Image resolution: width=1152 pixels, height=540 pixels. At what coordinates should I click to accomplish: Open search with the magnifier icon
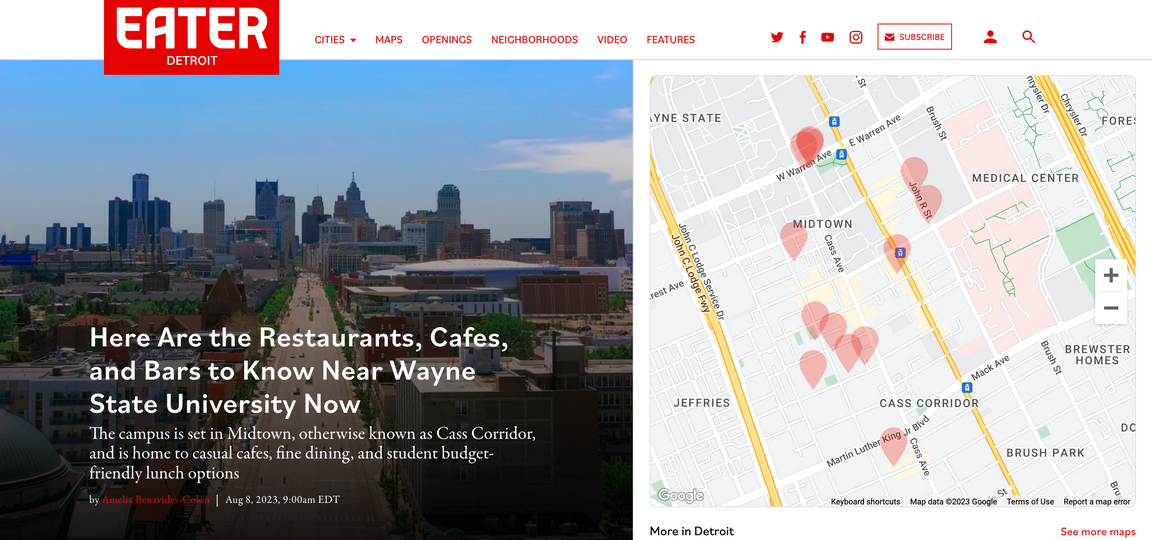1028,37
